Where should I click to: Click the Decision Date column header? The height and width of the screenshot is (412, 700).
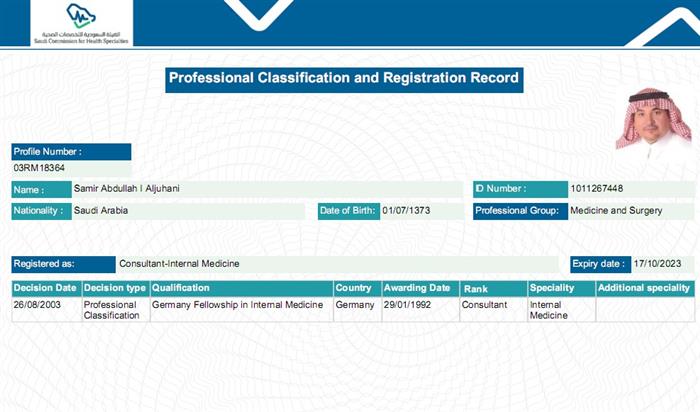point(46,288)
